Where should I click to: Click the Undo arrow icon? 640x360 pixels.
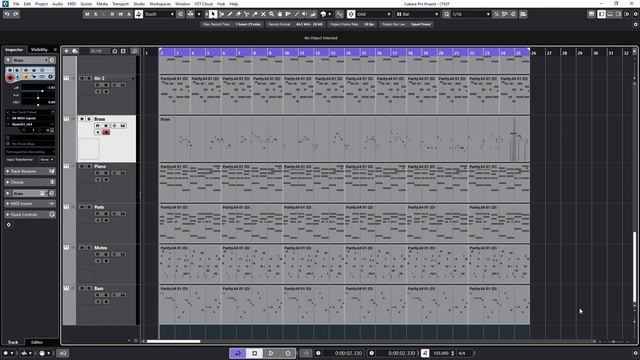pyautogui.click(x=7, y=14)
